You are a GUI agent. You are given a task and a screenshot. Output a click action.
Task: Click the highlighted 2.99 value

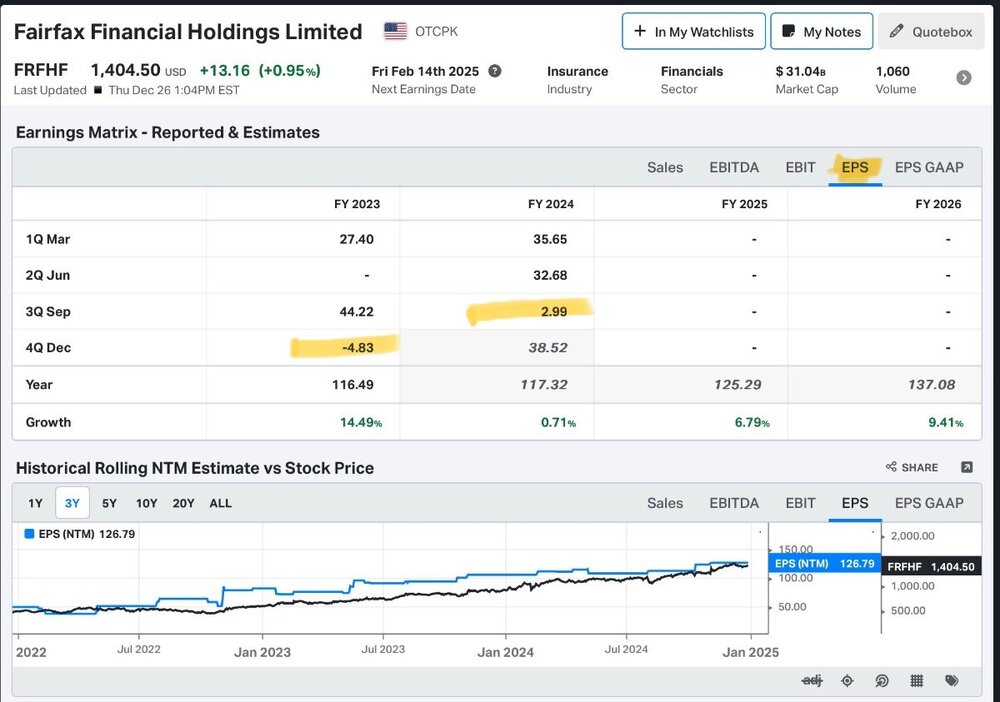[x=554, y=312]
